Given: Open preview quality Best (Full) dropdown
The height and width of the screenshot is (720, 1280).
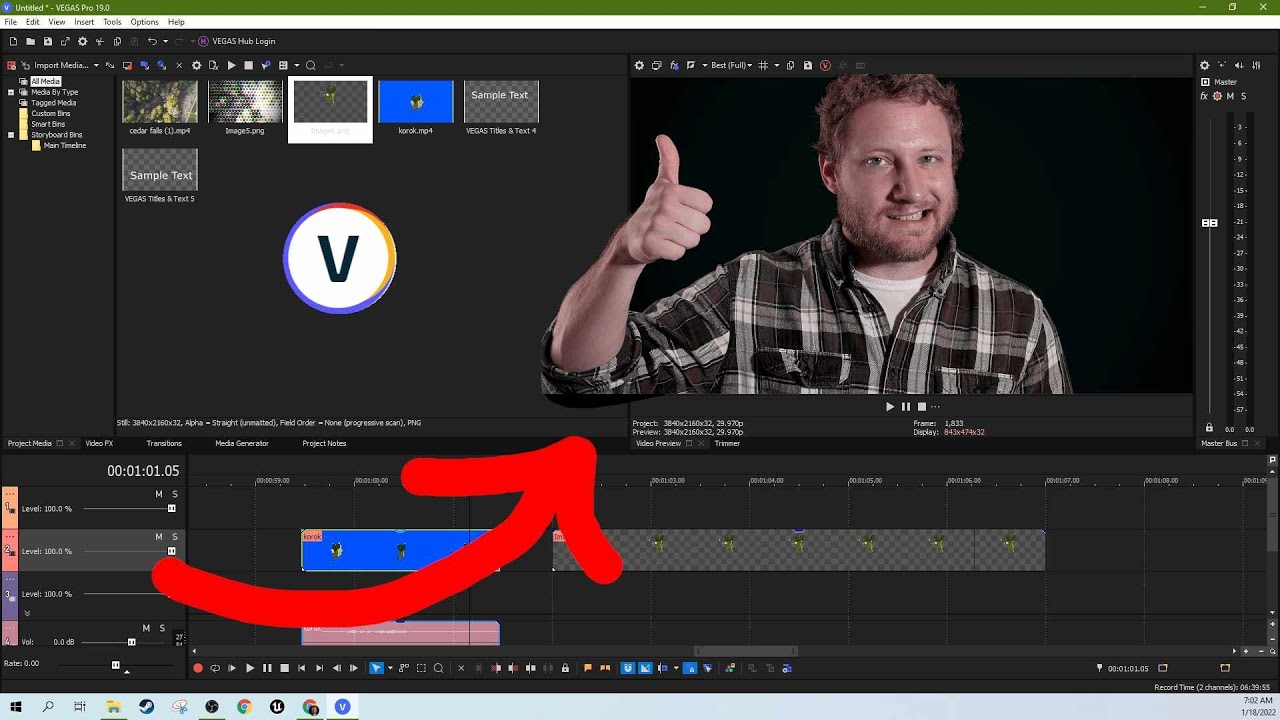Looking at the screenshot, I should click(750, 65).
